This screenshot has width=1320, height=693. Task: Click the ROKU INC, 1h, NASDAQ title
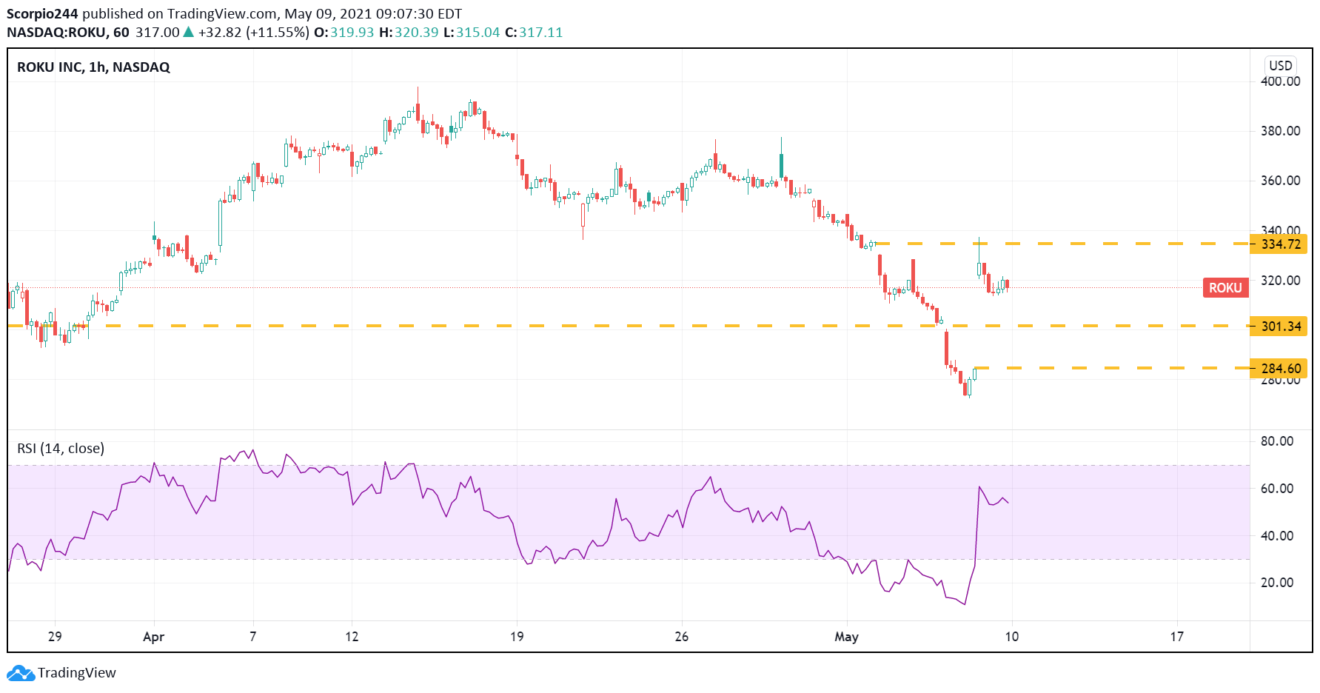[93, 67]
